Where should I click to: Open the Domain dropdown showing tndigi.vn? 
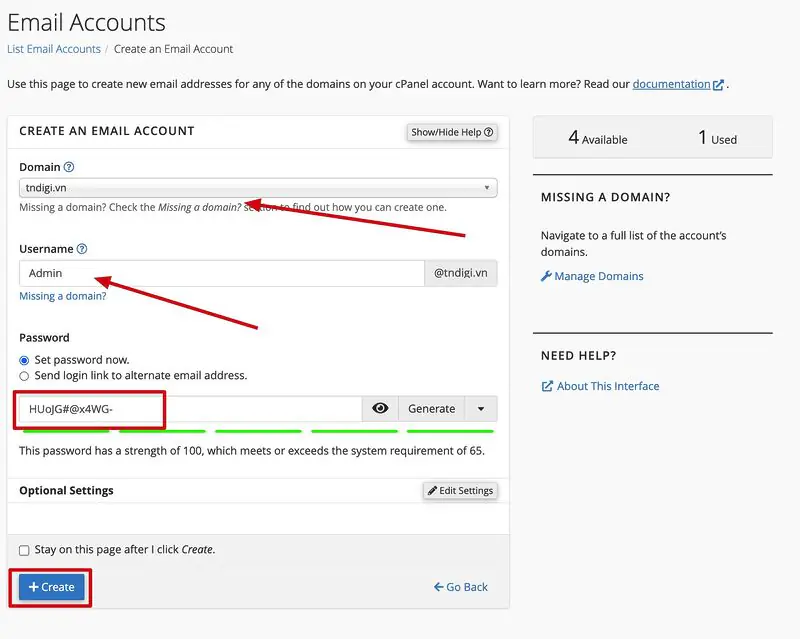(x=258, y=188)
